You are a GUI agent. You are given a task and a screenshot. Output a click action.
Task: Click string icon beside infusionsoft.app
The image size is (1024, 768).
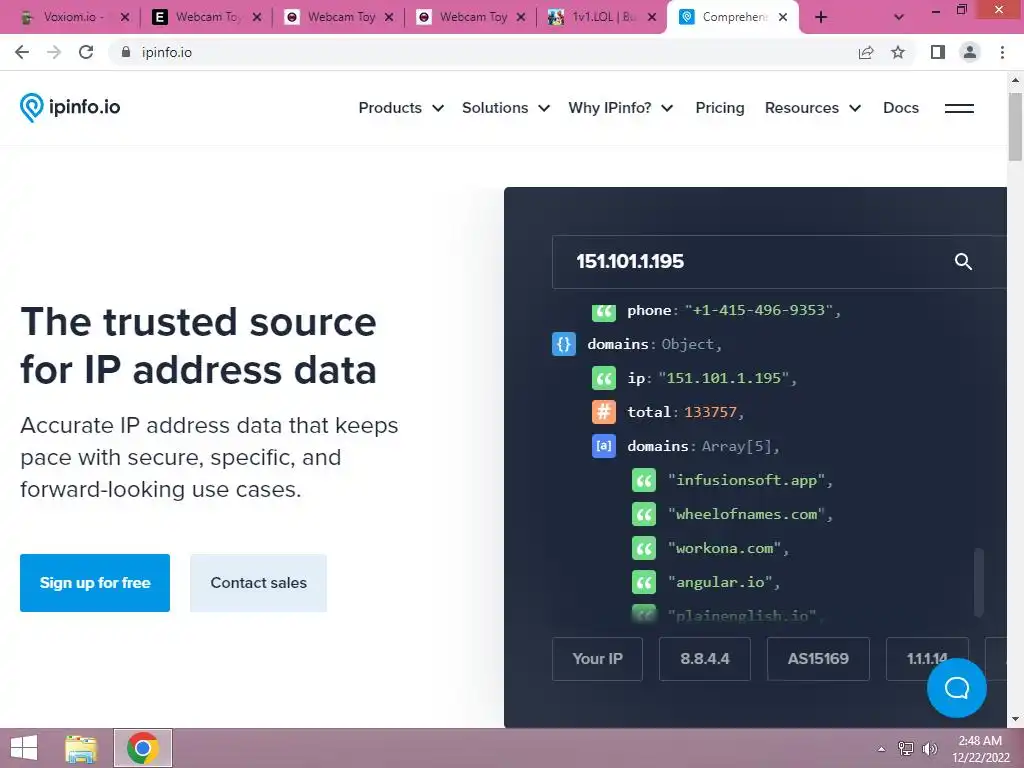pyautogui.click(x=644, y=481)
